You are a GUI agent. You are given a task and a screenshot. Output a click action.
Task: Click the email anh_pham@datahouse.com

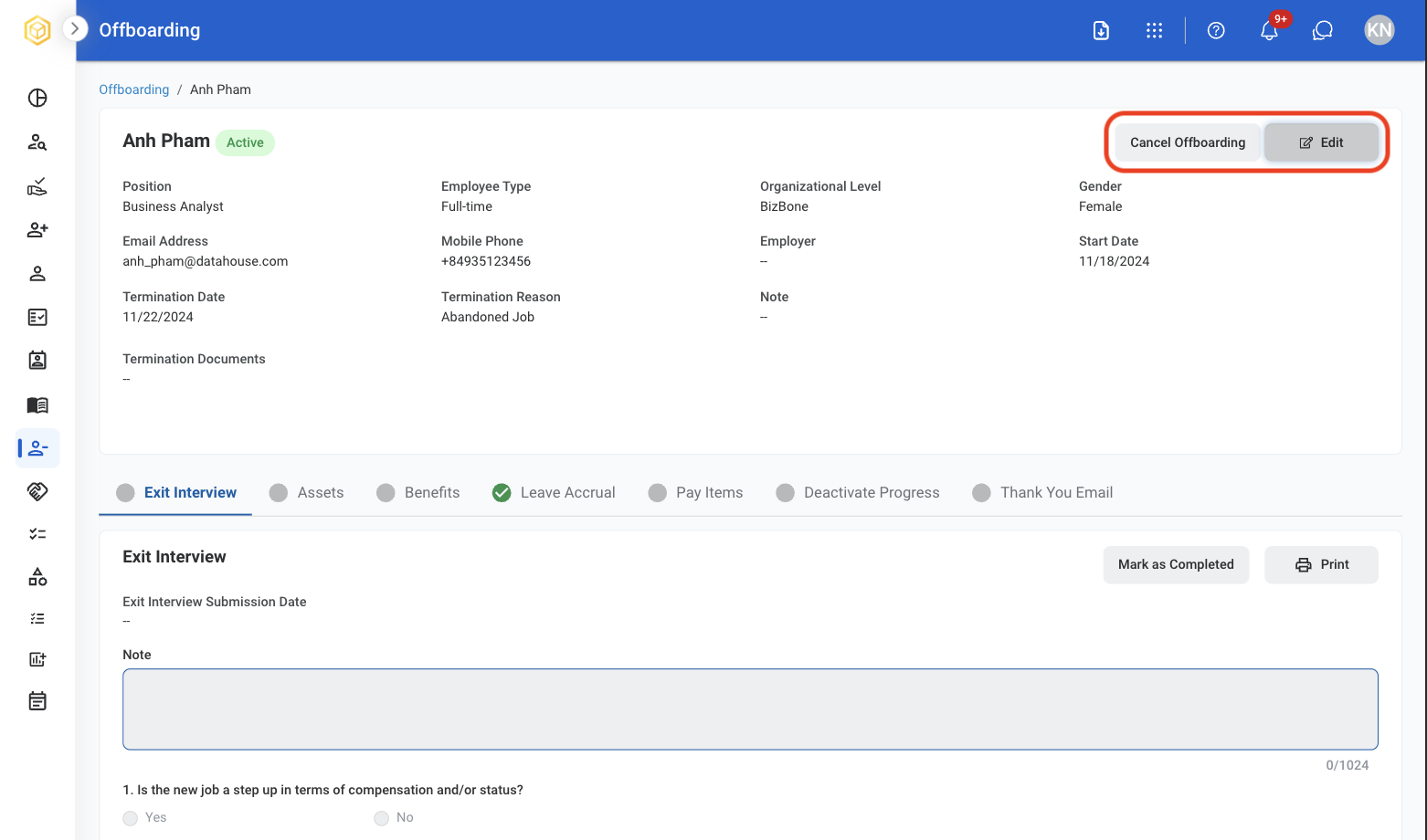206,261
